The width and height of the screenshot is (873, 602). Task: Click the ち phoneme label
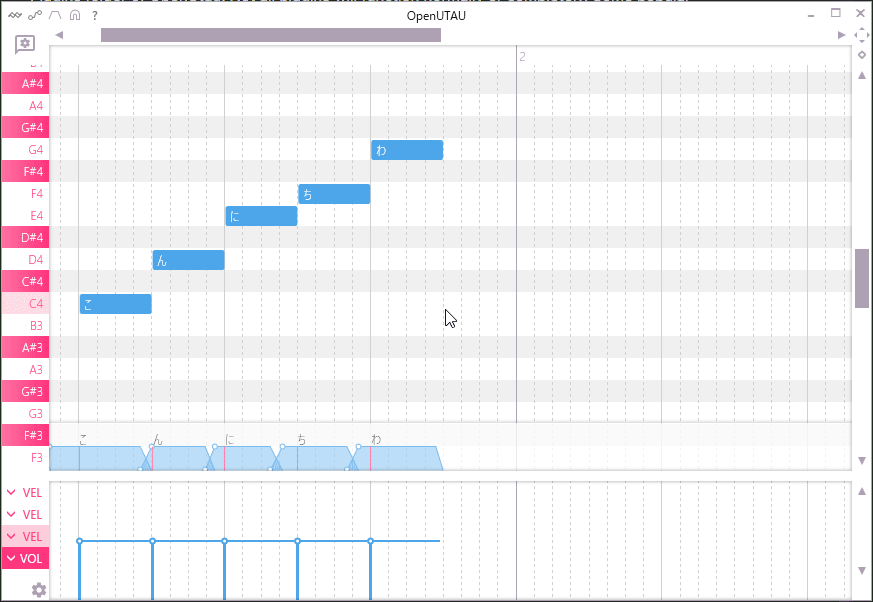301,439
